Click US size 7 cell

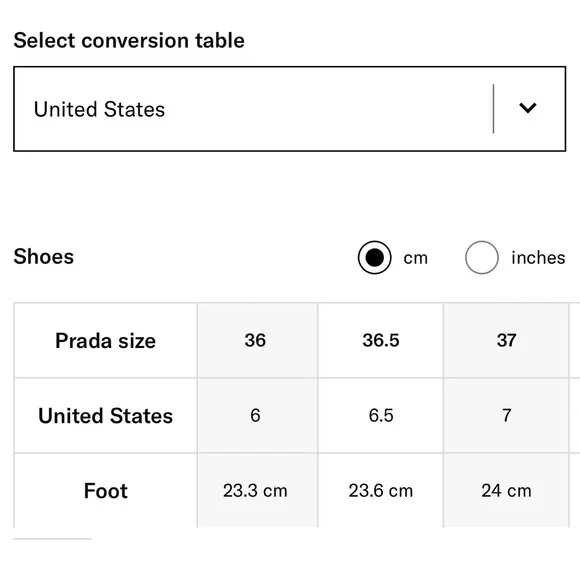[506, 415]
